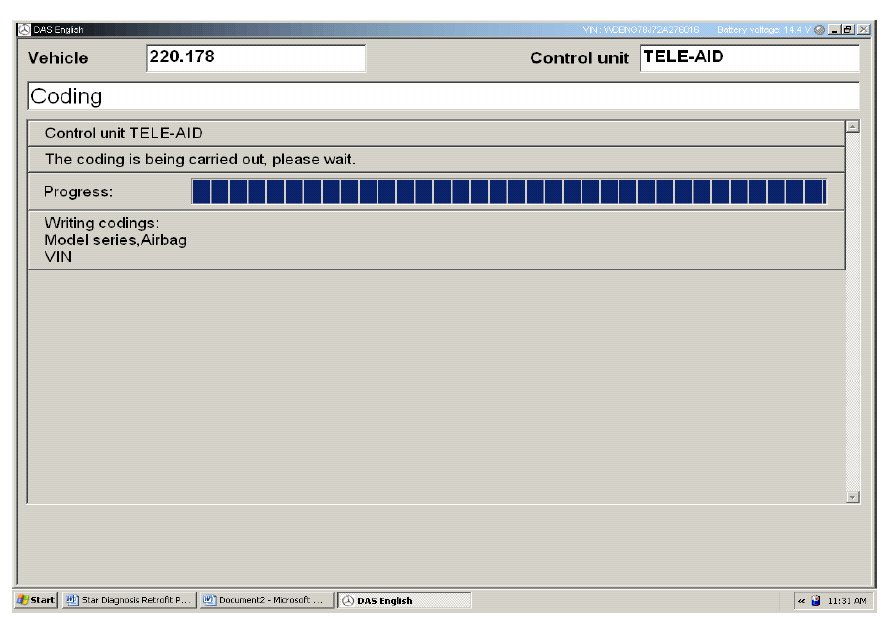The image size is (894, 630).
Task: Click the system tray network icon
Action: pos(815,600)
